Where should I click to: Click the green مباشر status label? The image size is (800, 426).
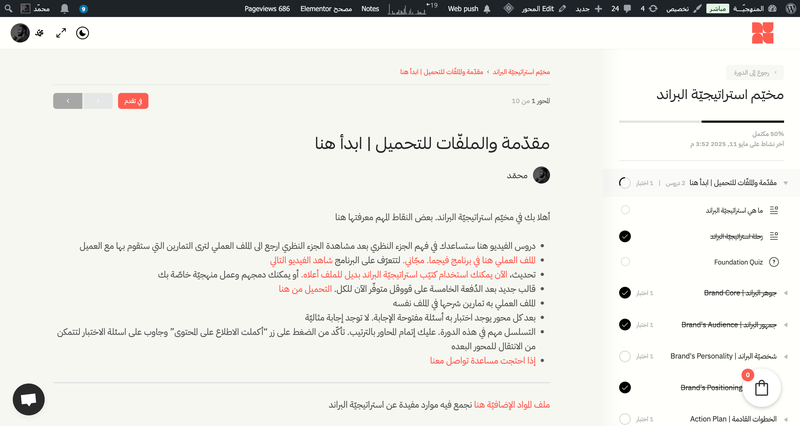[717, 9]
